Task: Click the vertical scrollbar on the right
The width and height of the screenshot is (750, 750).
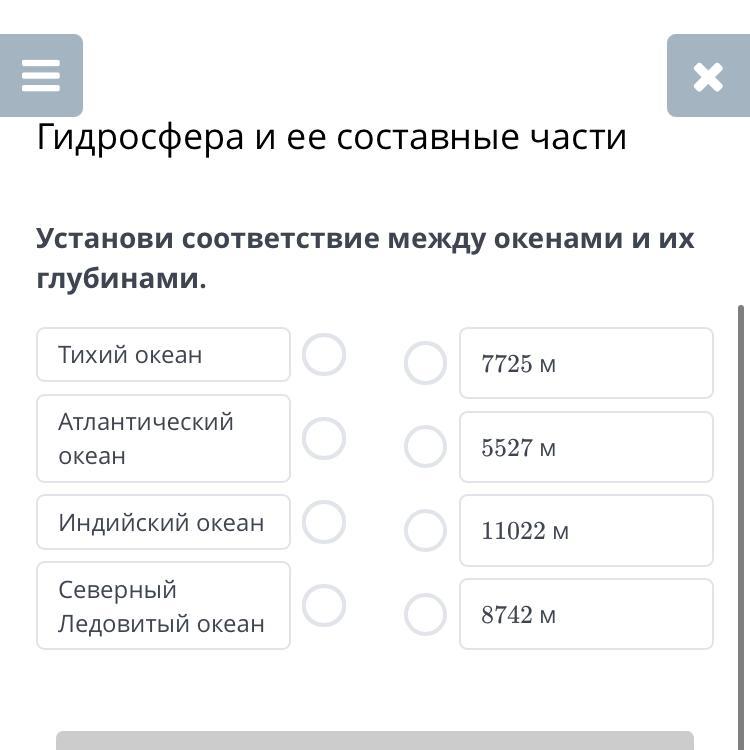Action: [x=741, y=500]
